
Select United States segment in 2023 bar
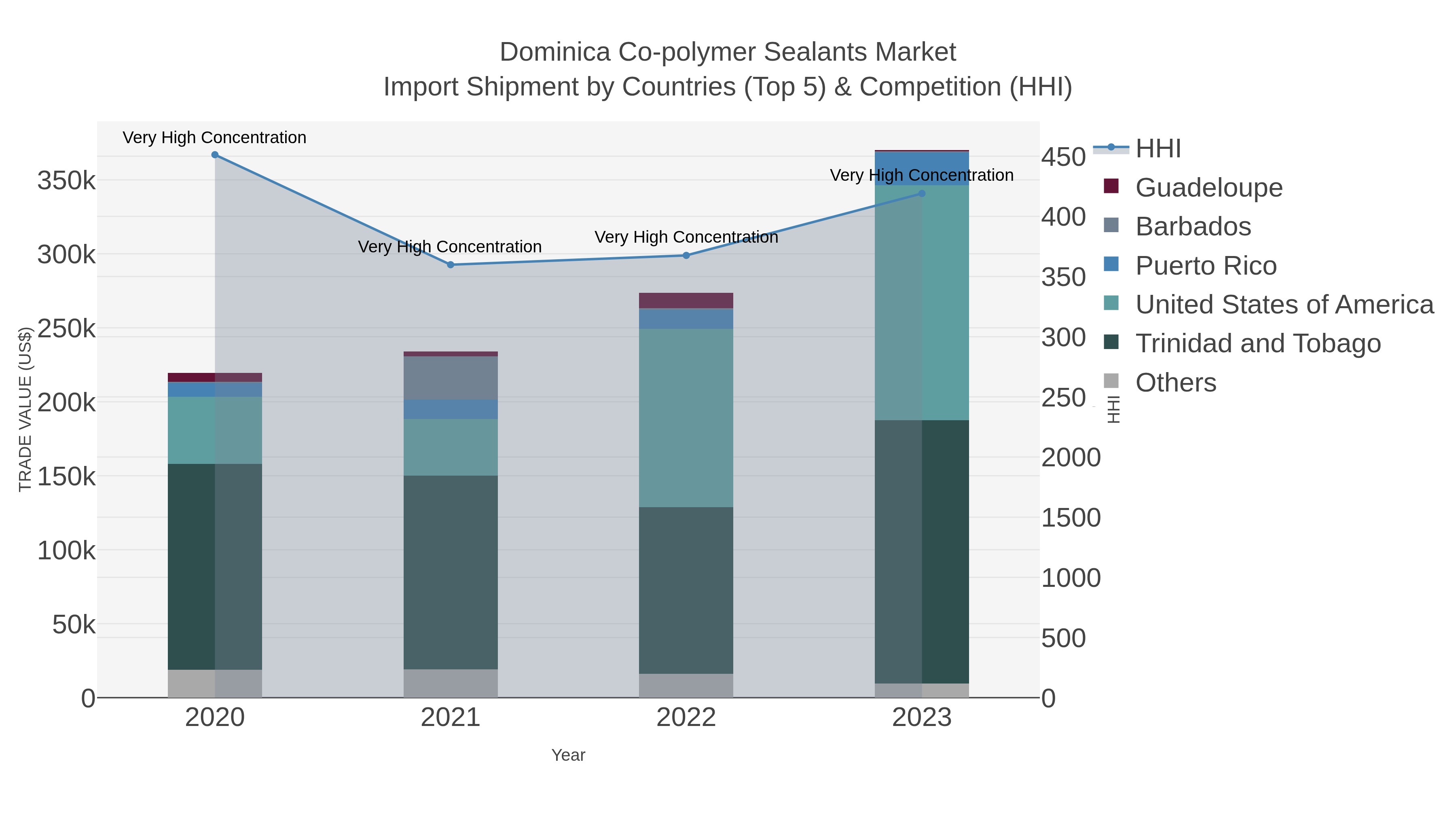[x=922, y=303]
